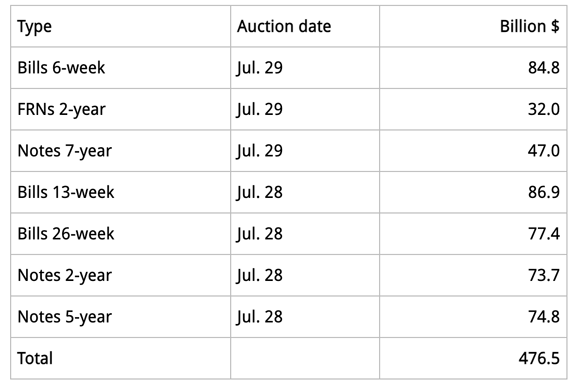Click the Type column header
This screenshot has height=386, width=575.
tap(34, 27)
